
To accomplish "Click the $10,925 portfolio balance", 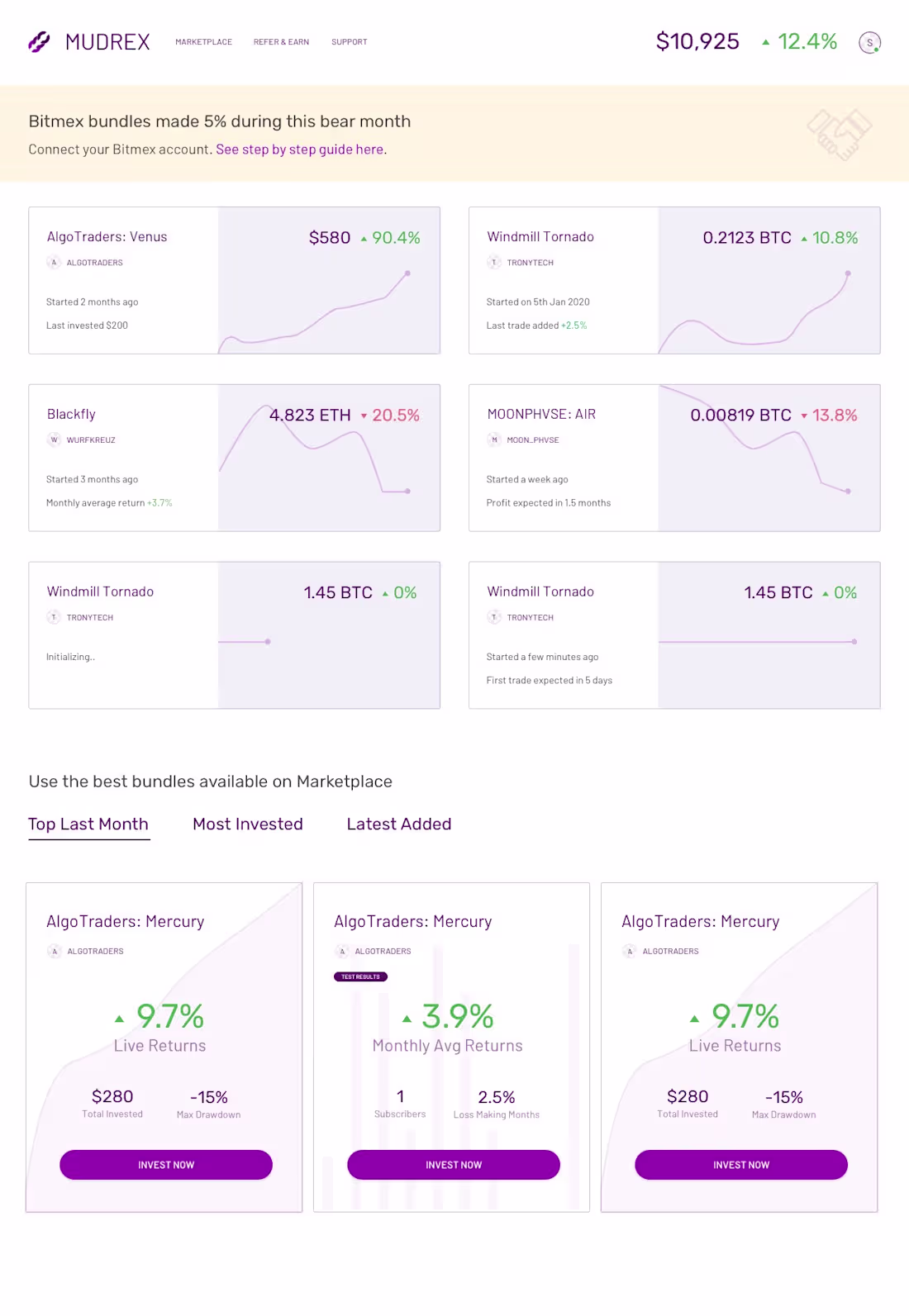I will (697, 41).
